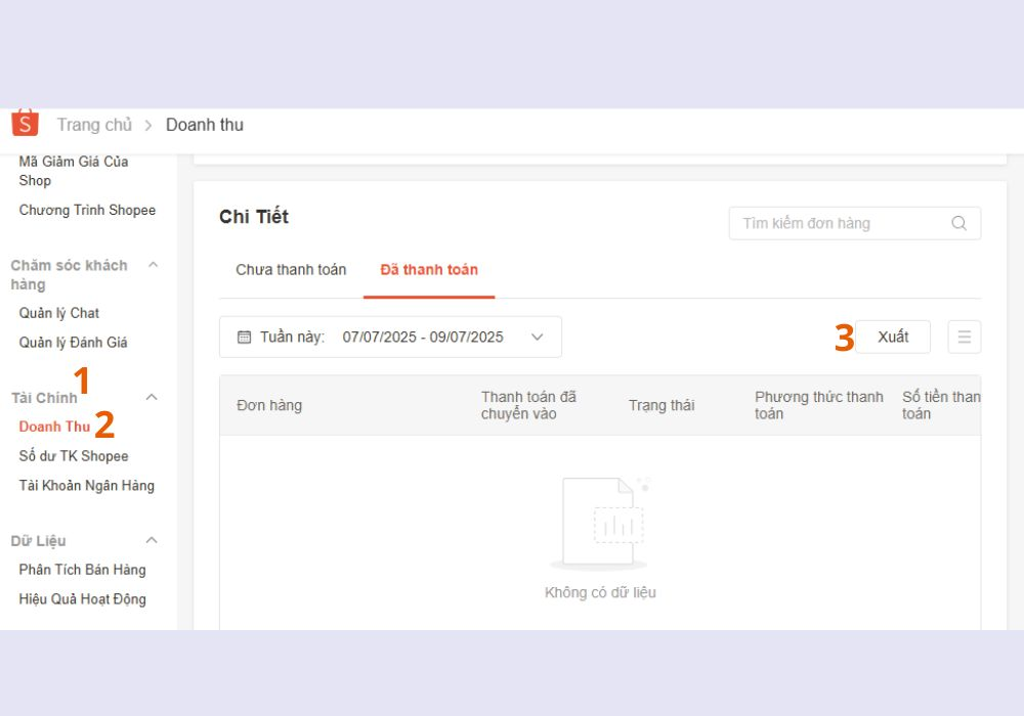This screenshot has width=1024, height=716.
Task: Collapse the Chăm sóc khách hàng section
Action: click(x=153, y=265)
